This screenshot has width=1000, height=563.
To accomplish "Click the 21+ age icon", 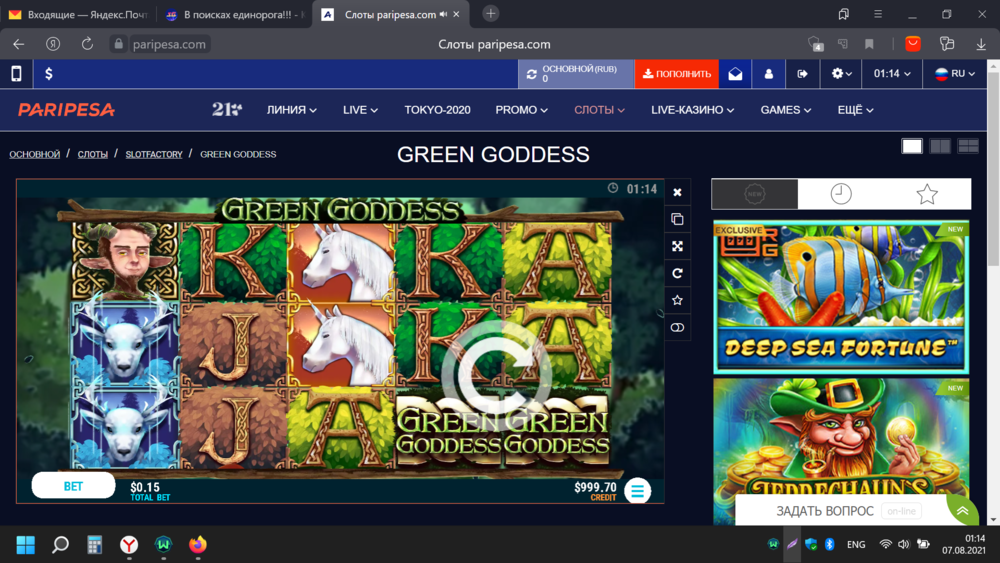I will tap(227, 110).
